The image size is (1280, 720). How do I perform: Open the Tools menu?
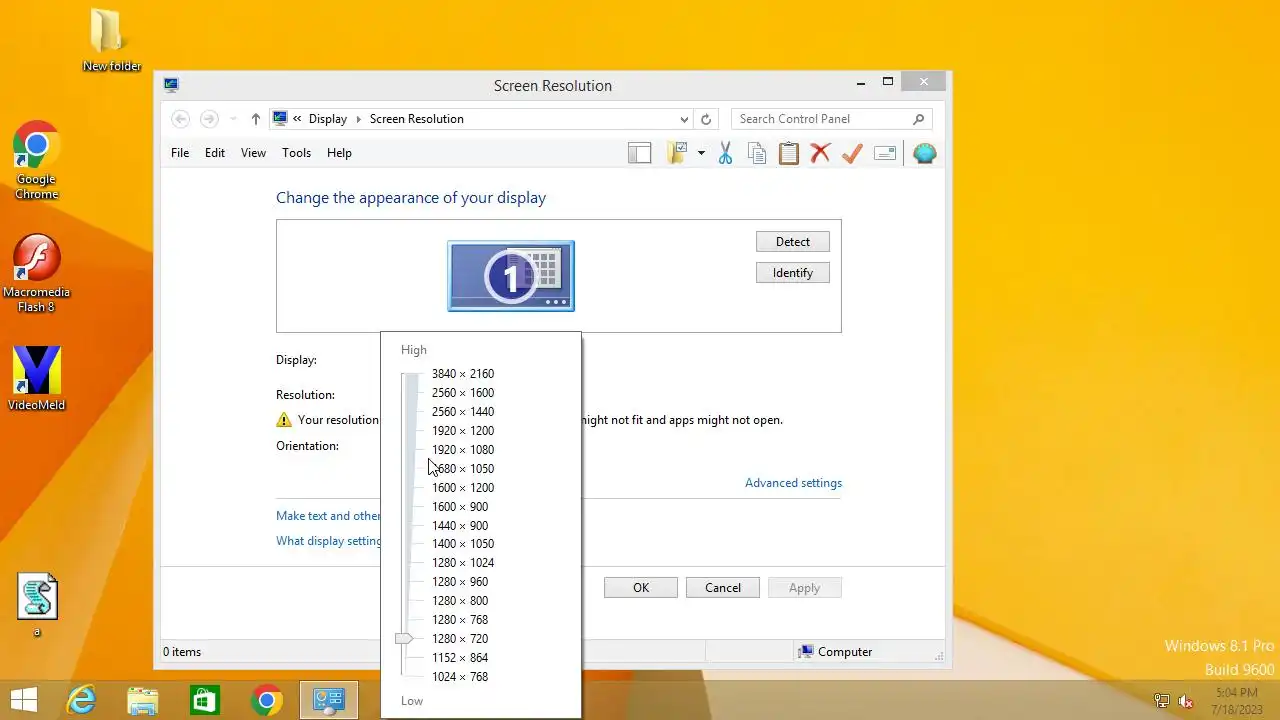click(x=296, y=153)
